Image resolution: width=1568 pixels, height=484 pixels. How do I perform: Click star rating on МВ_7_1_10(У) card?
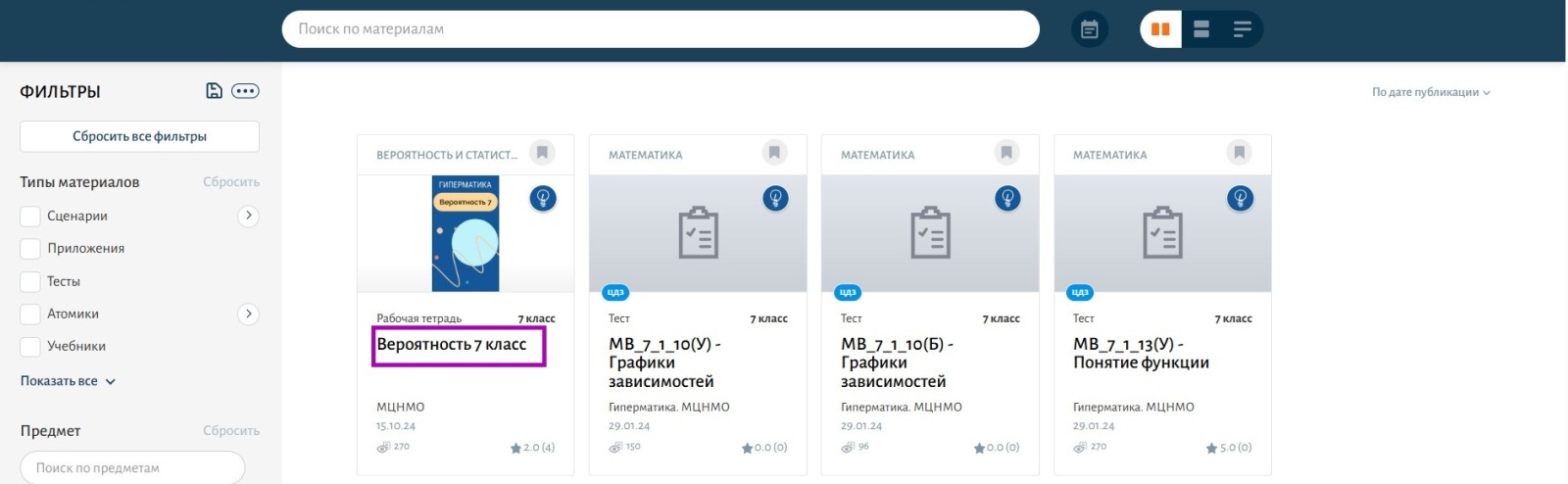(764, 448)
